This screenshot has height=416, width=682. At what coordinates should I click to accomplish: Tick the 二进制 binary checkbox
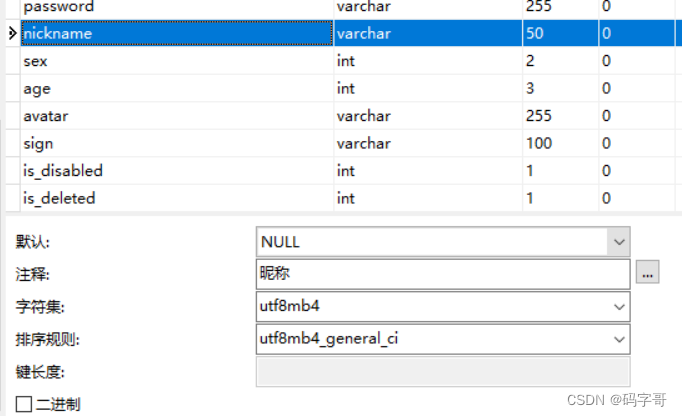click(x=23, y=404)
